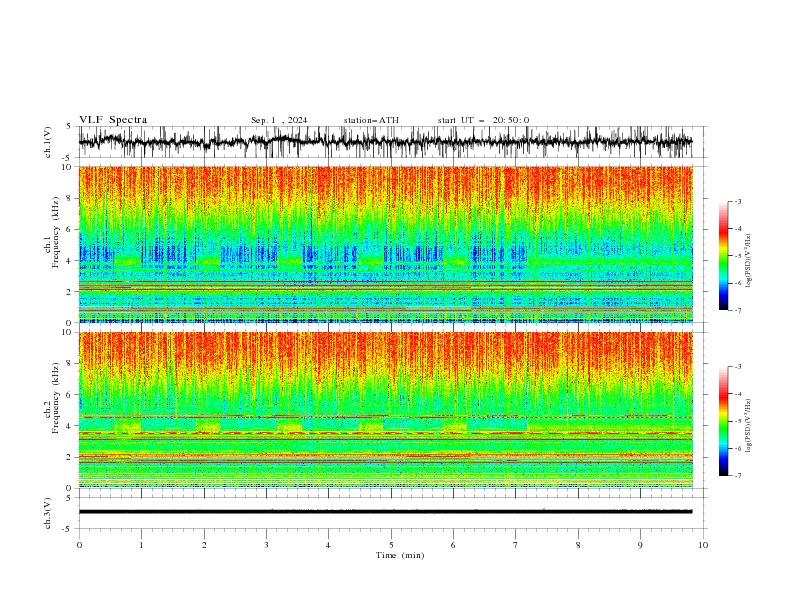Click the ch.1 voltage waveform trace
The width and height of the screenshot is (792, 612).
(385, 142)
